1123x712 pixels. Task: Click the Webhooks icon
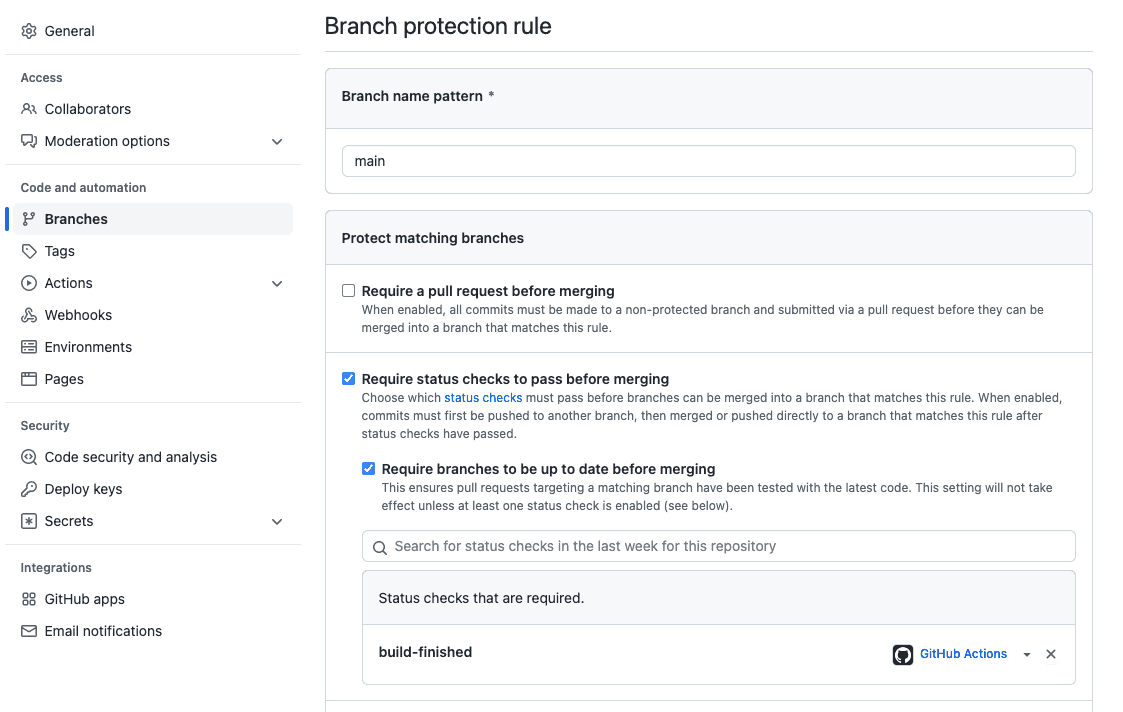click(29, 315)
